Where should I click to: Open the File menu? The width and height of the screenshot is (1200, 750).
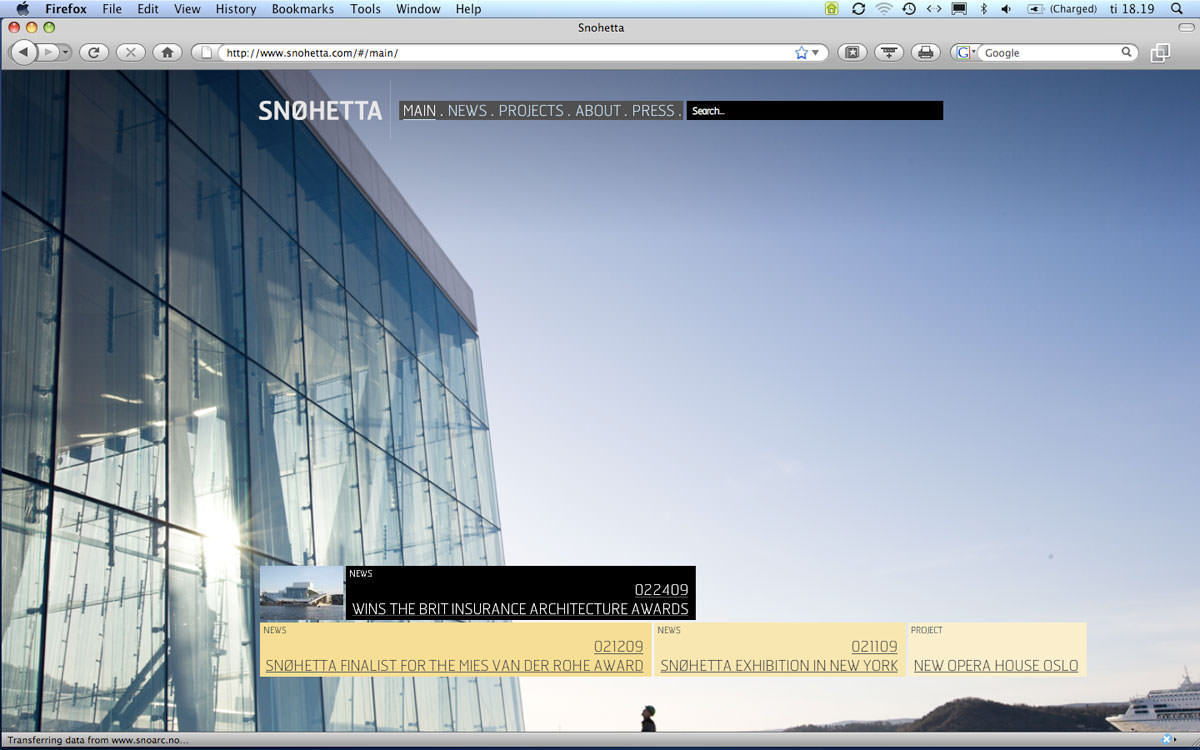point(112,9)
